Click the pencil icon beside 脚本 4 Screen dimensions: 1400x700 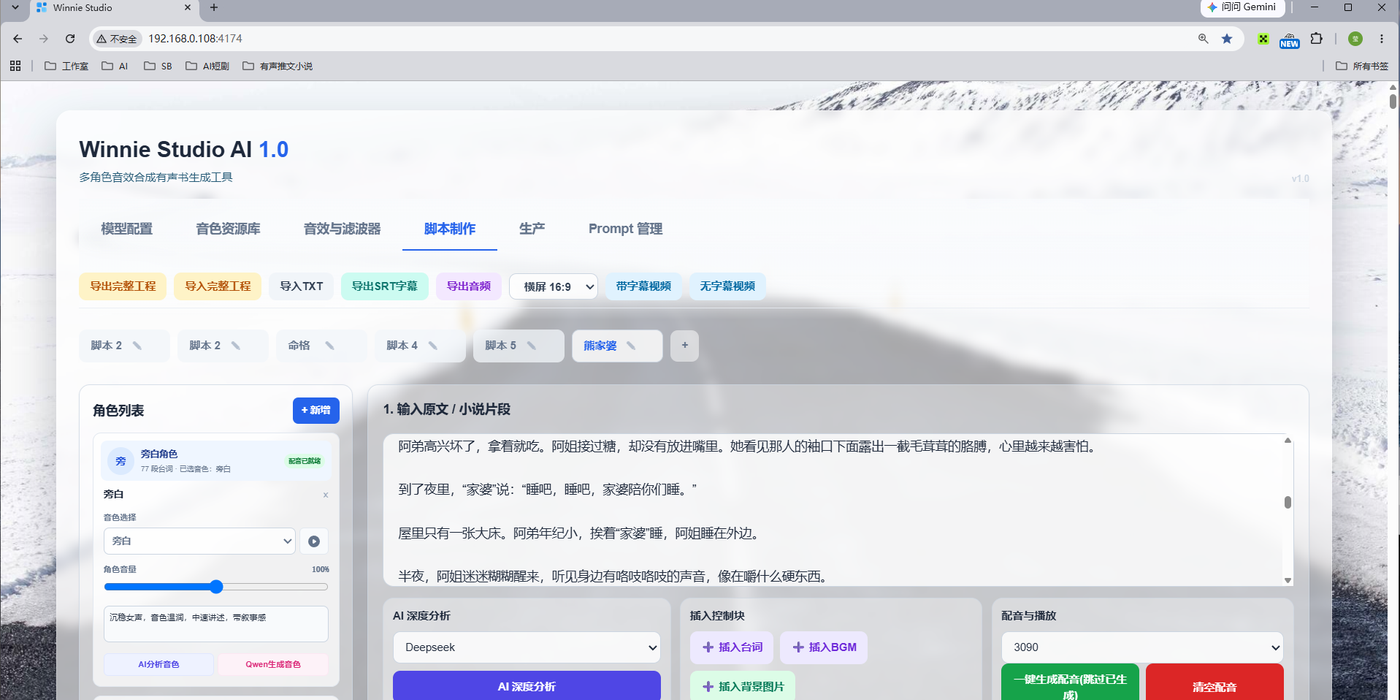tap(433, 346)
